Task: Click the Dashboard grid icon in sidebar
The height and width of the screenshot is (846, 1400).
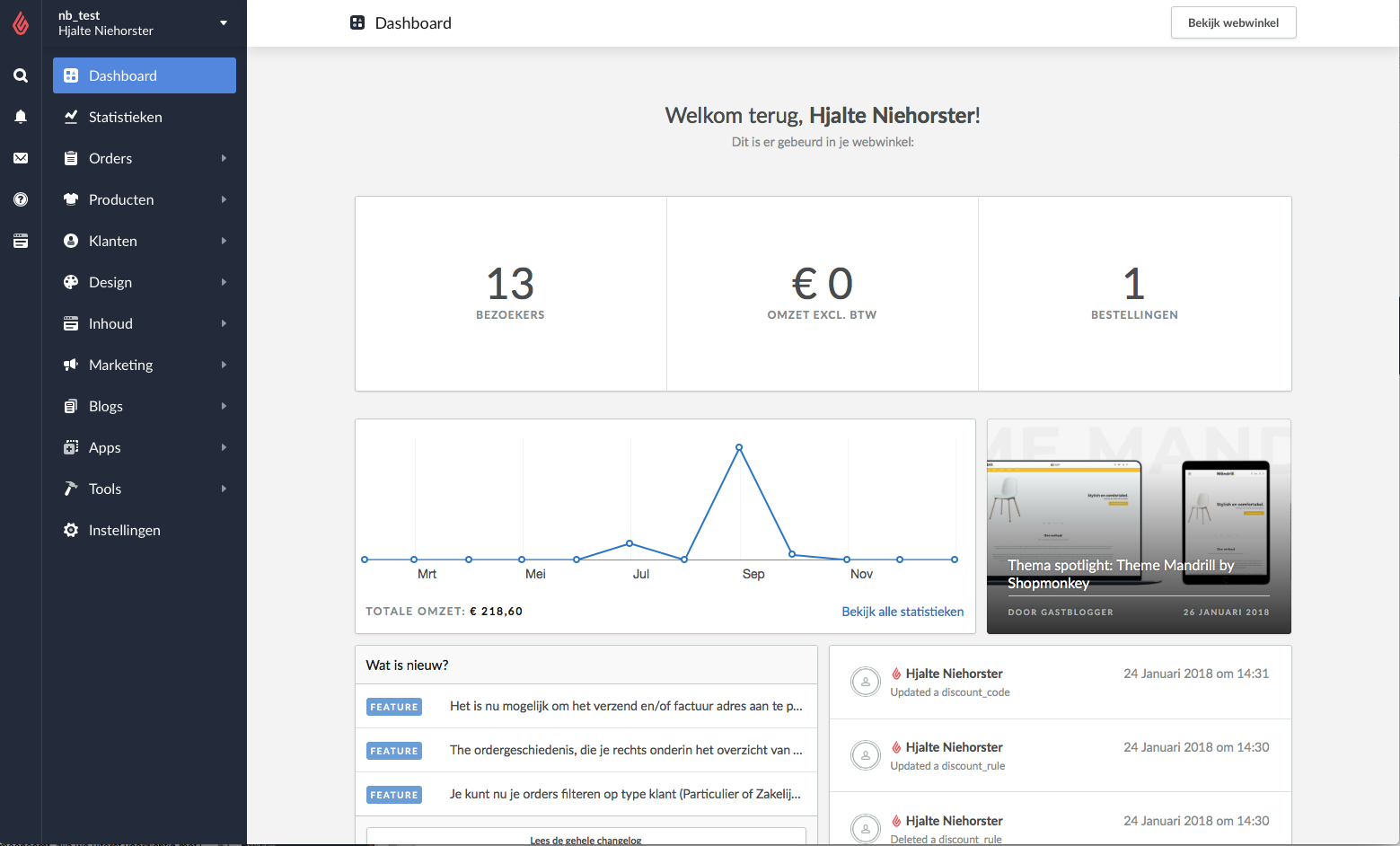Action: [x=71, y=75]
